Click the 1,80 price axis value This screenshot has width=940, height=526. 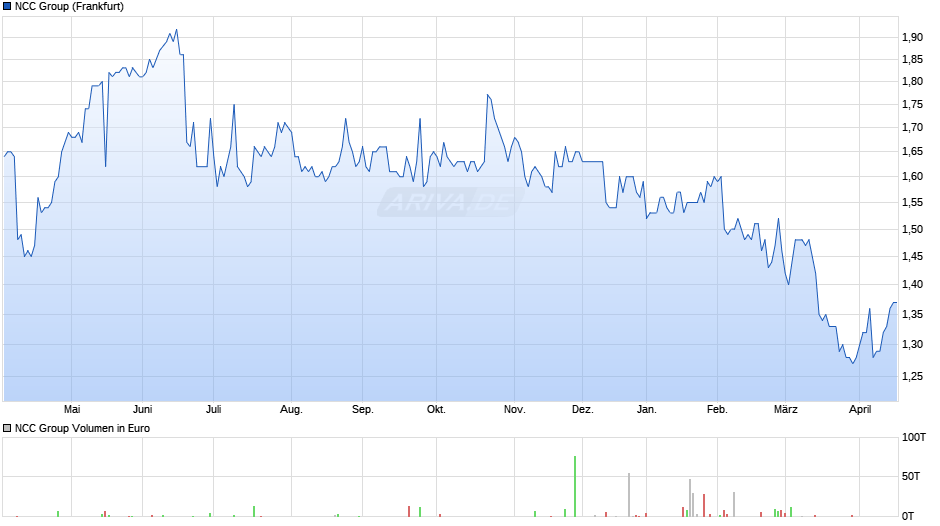[912, 82]
